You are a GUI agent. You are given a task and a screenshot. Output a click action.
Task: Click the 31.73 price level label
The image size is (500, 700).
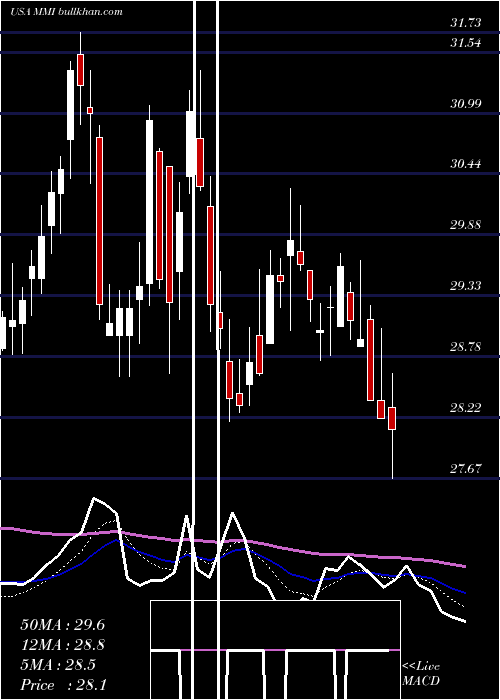[x=466, y=23]
